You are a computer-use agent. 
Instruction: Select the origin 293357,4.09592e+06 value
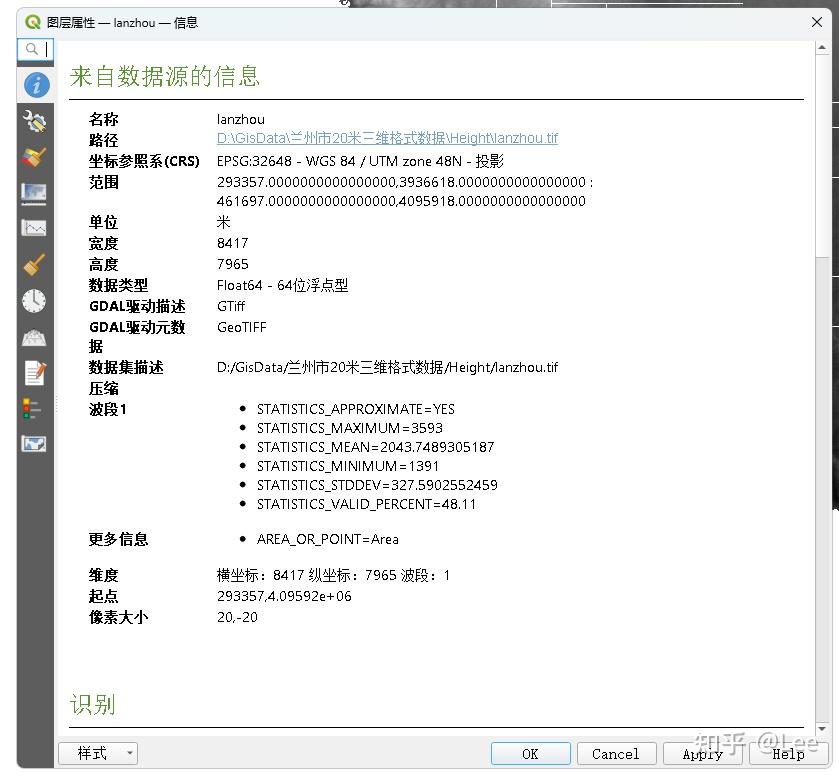284,596
